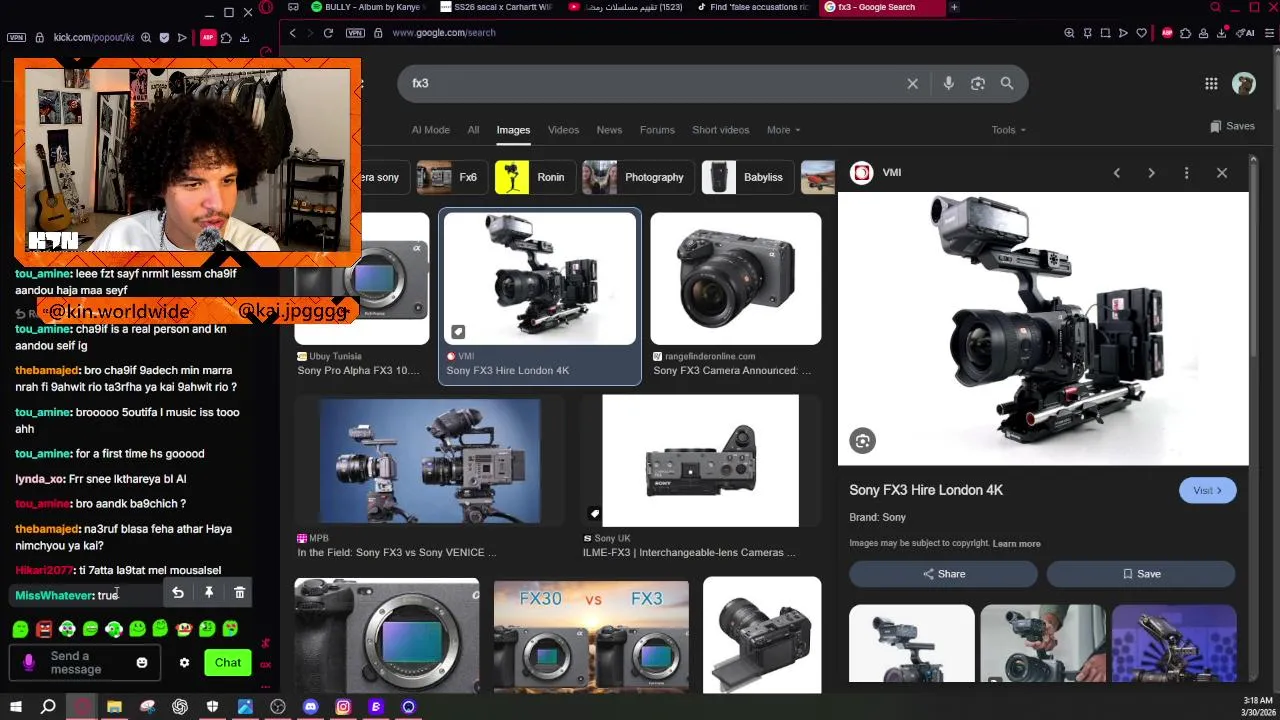Switch to the Images tab
The height and width of the screenshot is (720, 1280).
513,130
